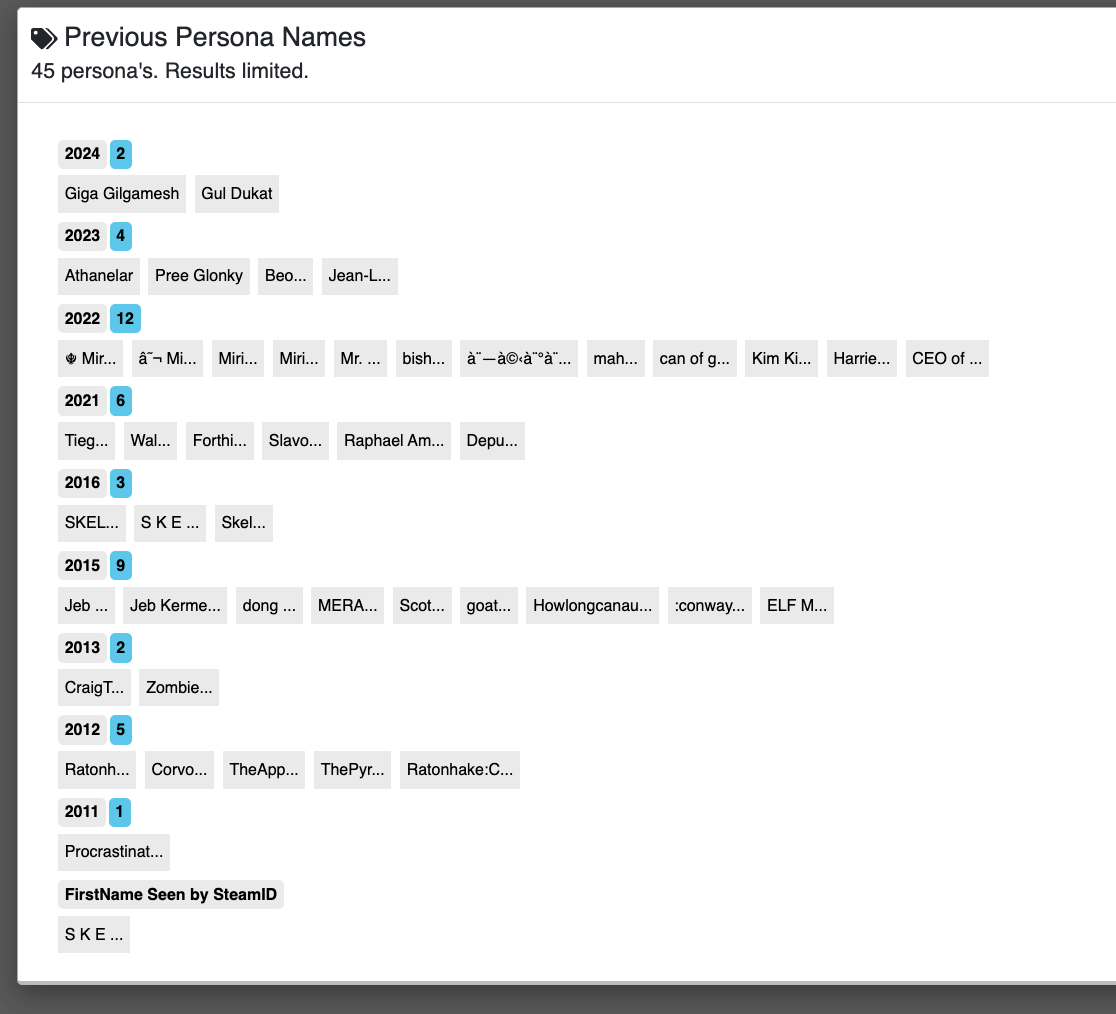Click the 2016 year label
Image resolution: width=1116 pixels, height=1014 pixels.
coord(82,483)
